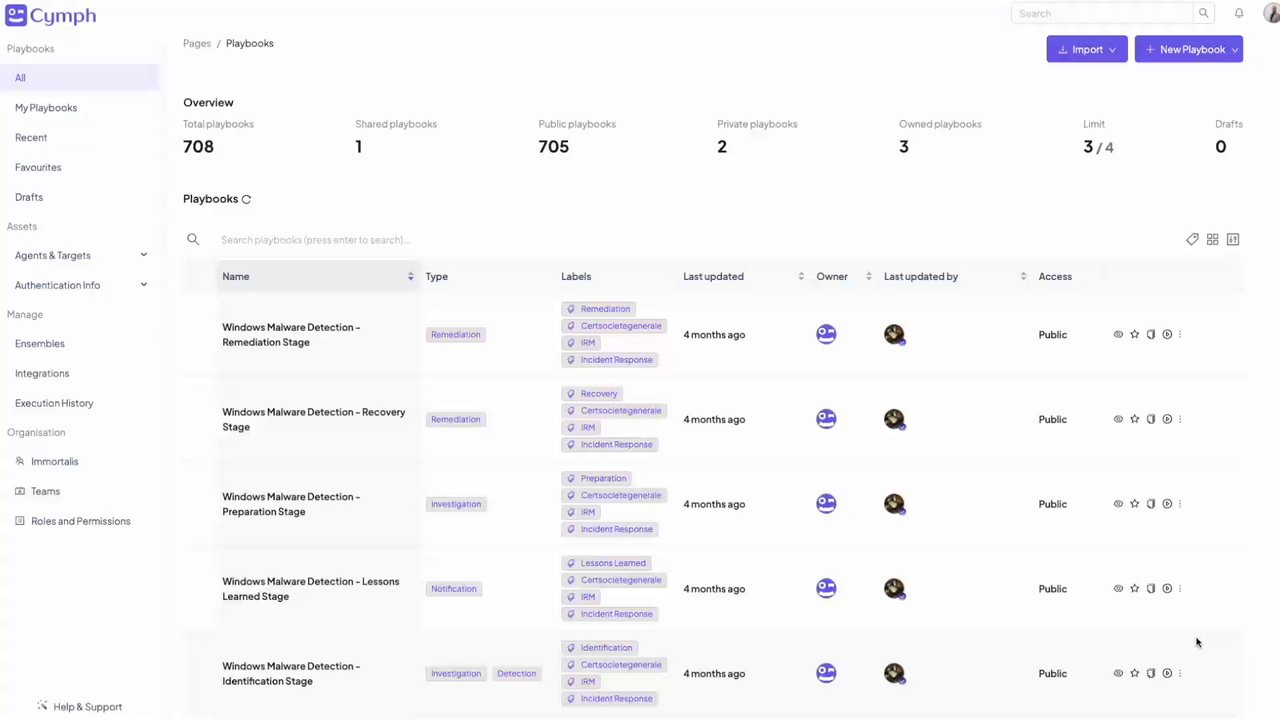Favourite the Remediation Stage playbook

(1135, 335)
